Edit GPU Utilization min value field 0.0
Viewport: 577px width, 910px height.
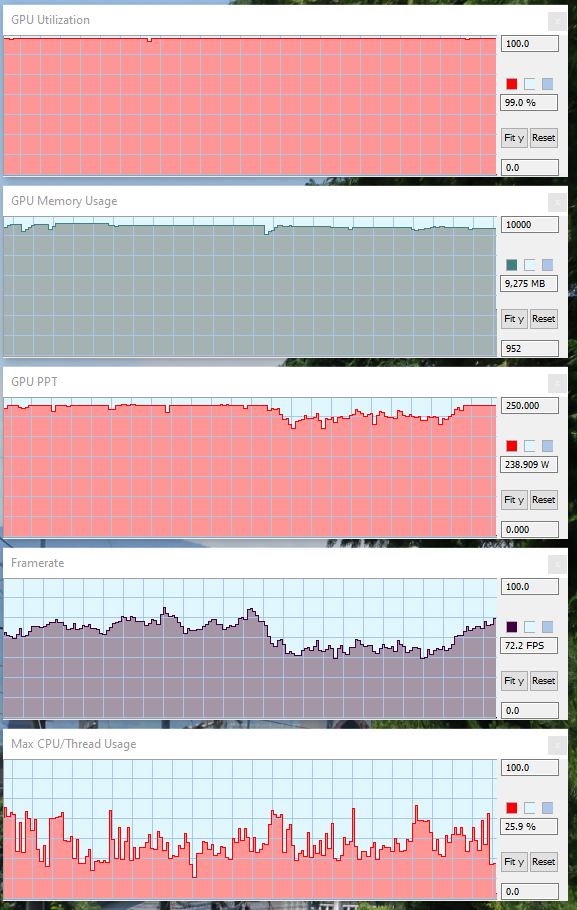tap(529, 168)
